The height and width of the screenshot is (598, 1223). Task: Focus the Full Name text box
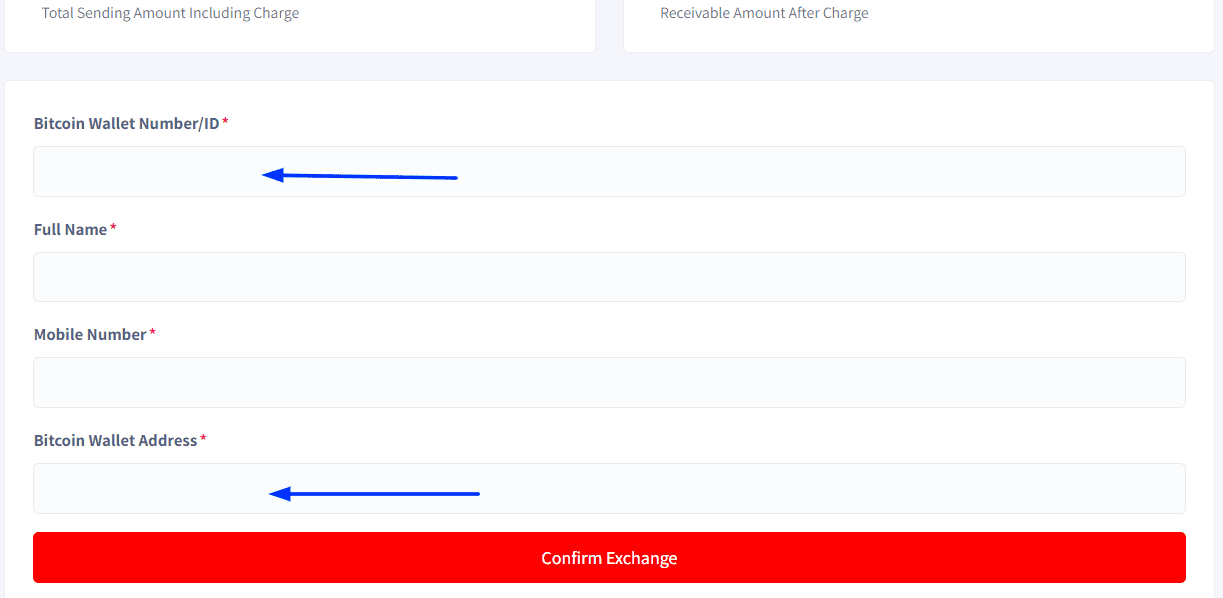[609, 277]
